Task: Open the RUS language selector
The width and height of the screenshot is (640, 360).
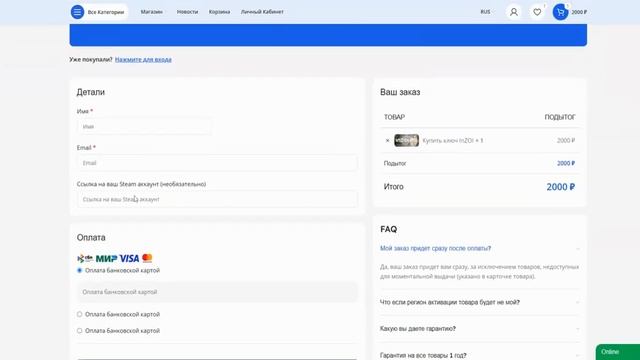Action: [x=485, y=12]
